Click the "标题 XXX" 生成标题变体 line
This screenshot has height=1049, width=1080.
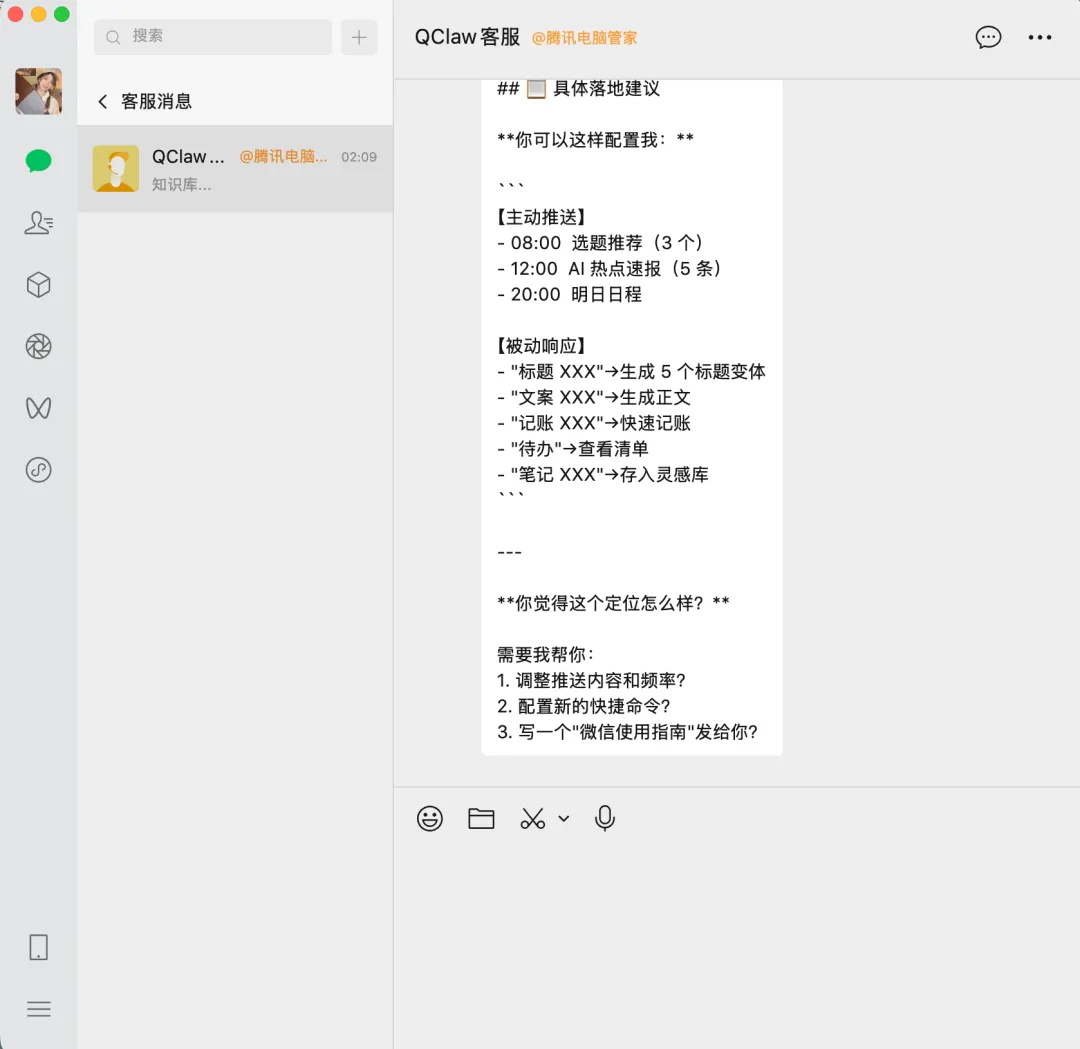[632, 371]
